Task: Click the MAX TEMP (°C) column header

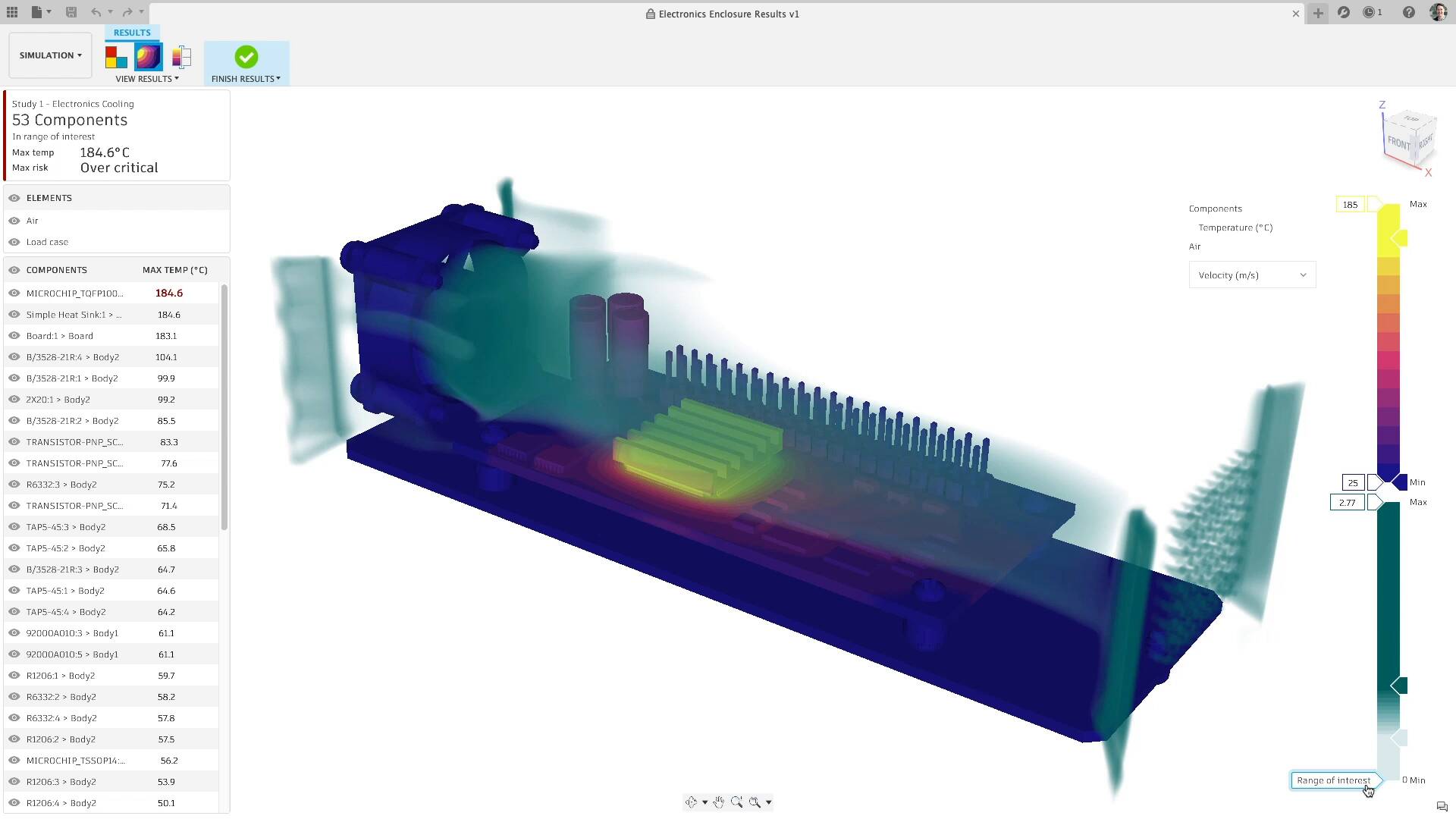Action: [175, 270]
